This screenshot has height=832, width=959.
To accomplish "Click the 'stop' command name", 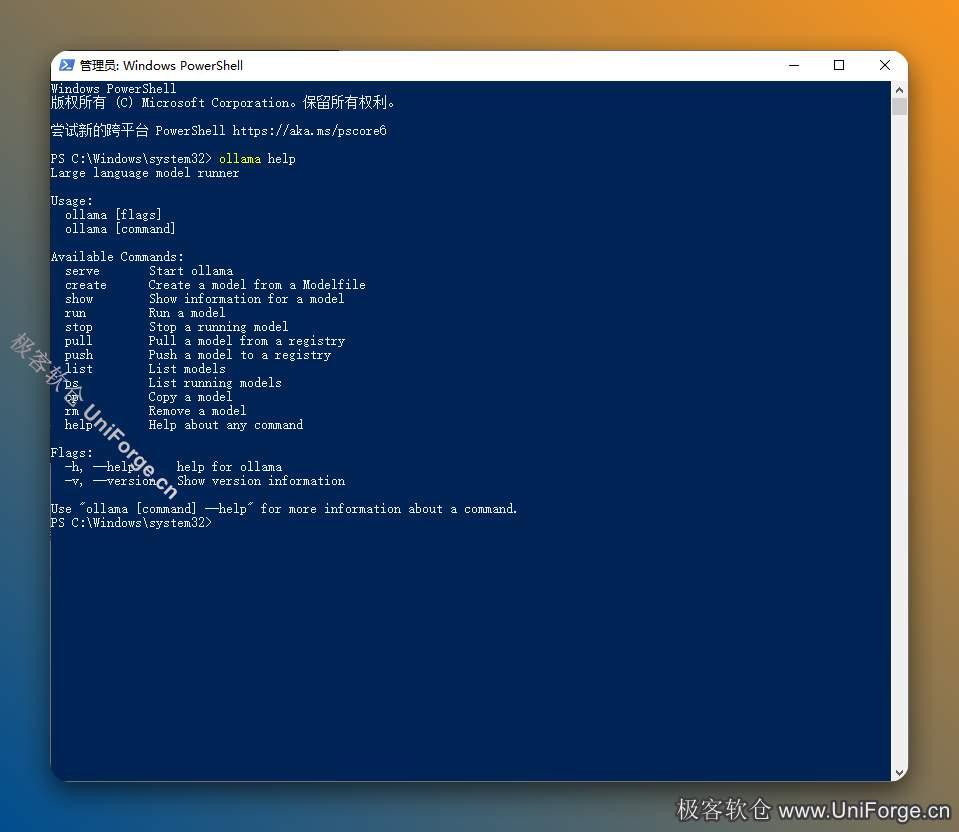I will (79, 327).
